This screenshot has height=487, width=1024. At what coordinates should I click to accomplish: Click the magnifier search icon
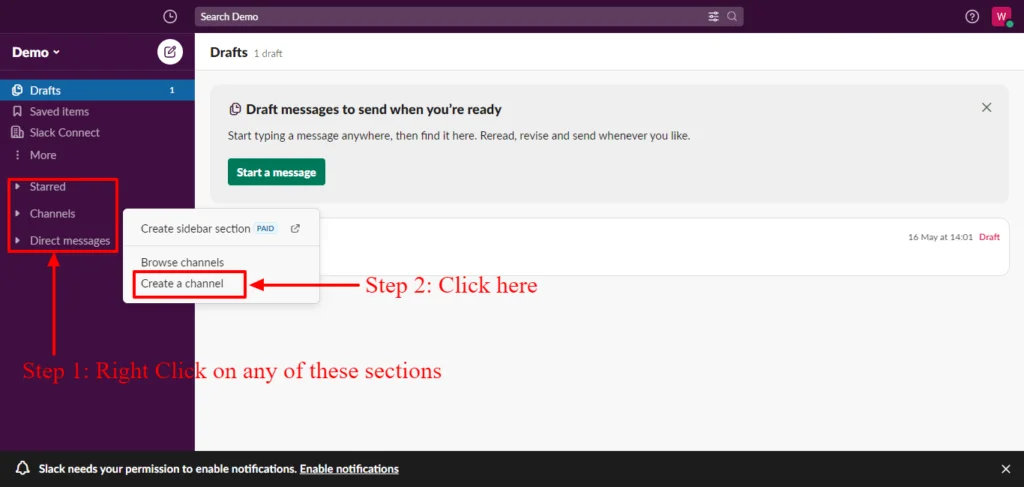pyautogui.click(x=732, y=17)
